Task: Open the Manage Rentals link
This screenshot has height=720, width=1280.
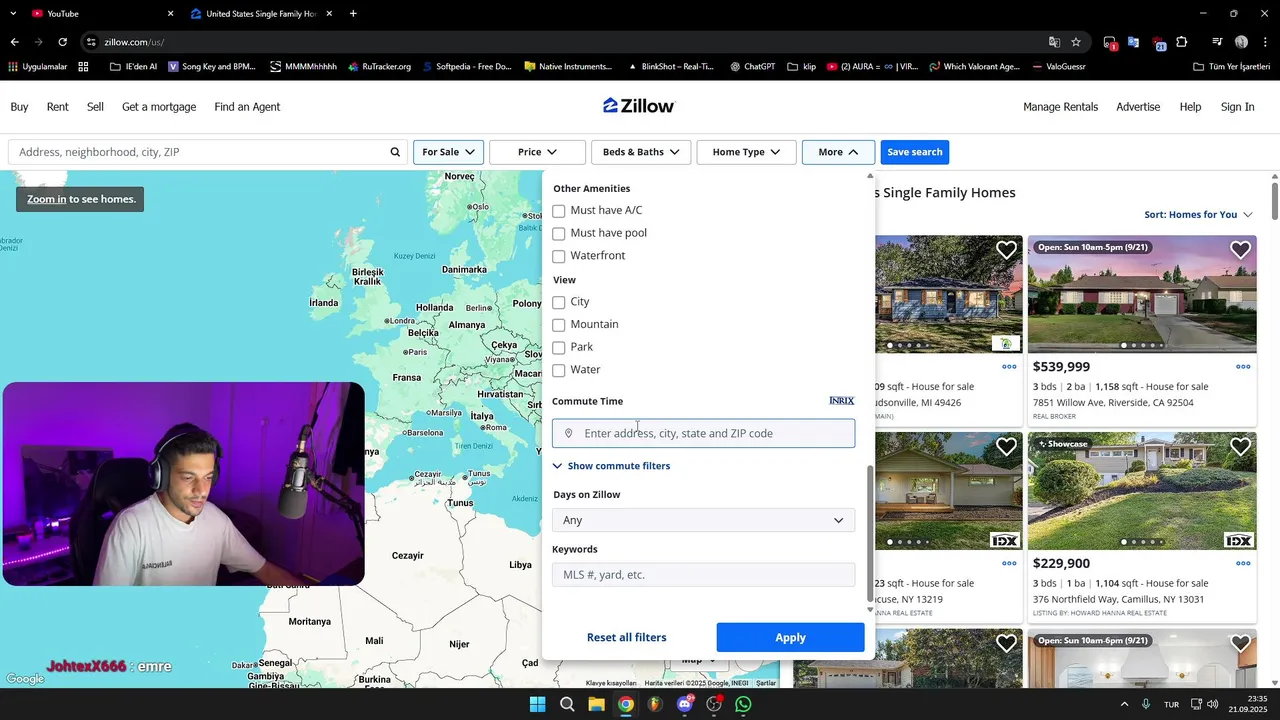Action: 1060,107
